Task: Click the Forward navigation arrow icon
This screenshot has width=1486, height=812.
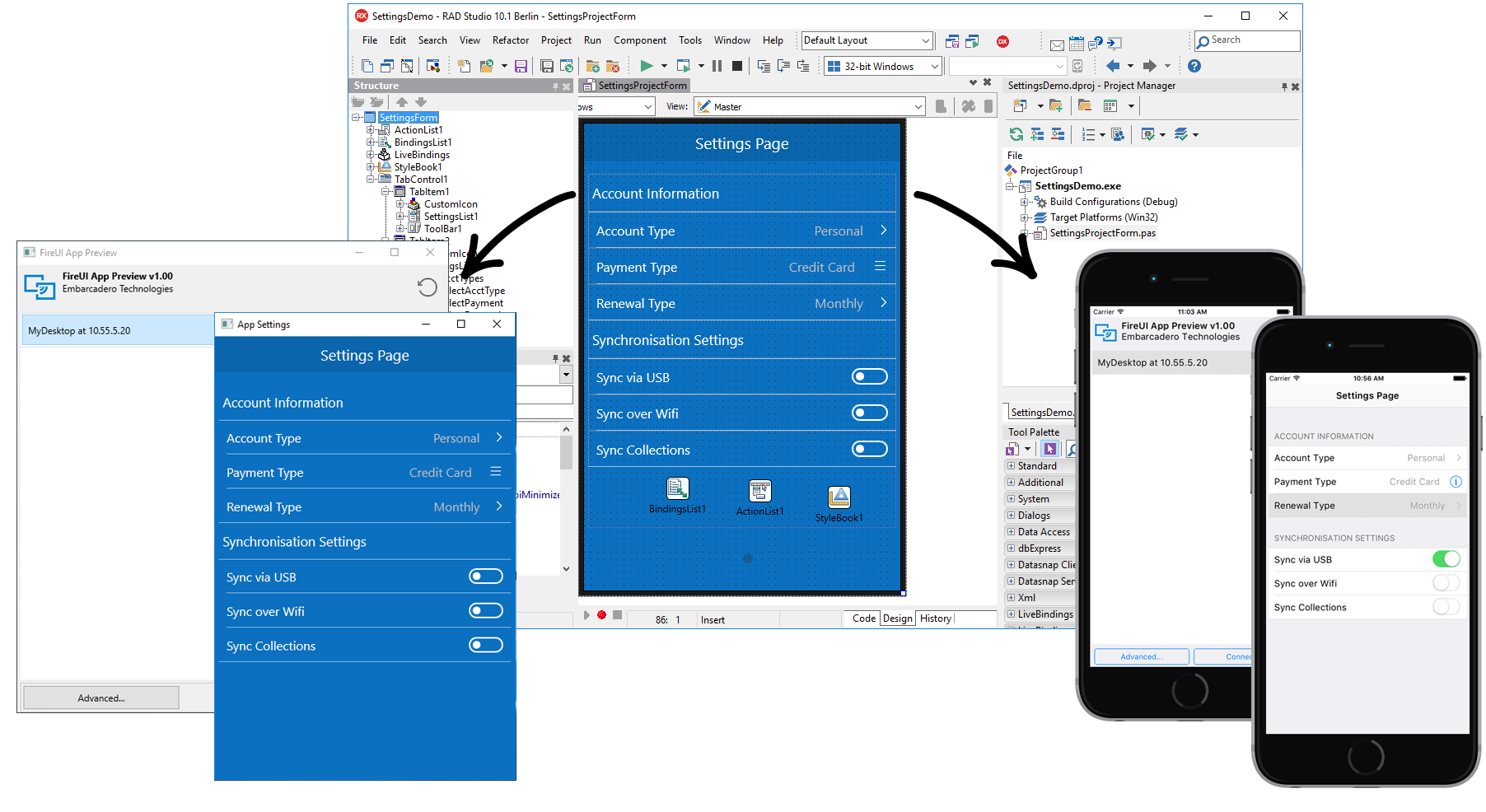Action: 1150,66
